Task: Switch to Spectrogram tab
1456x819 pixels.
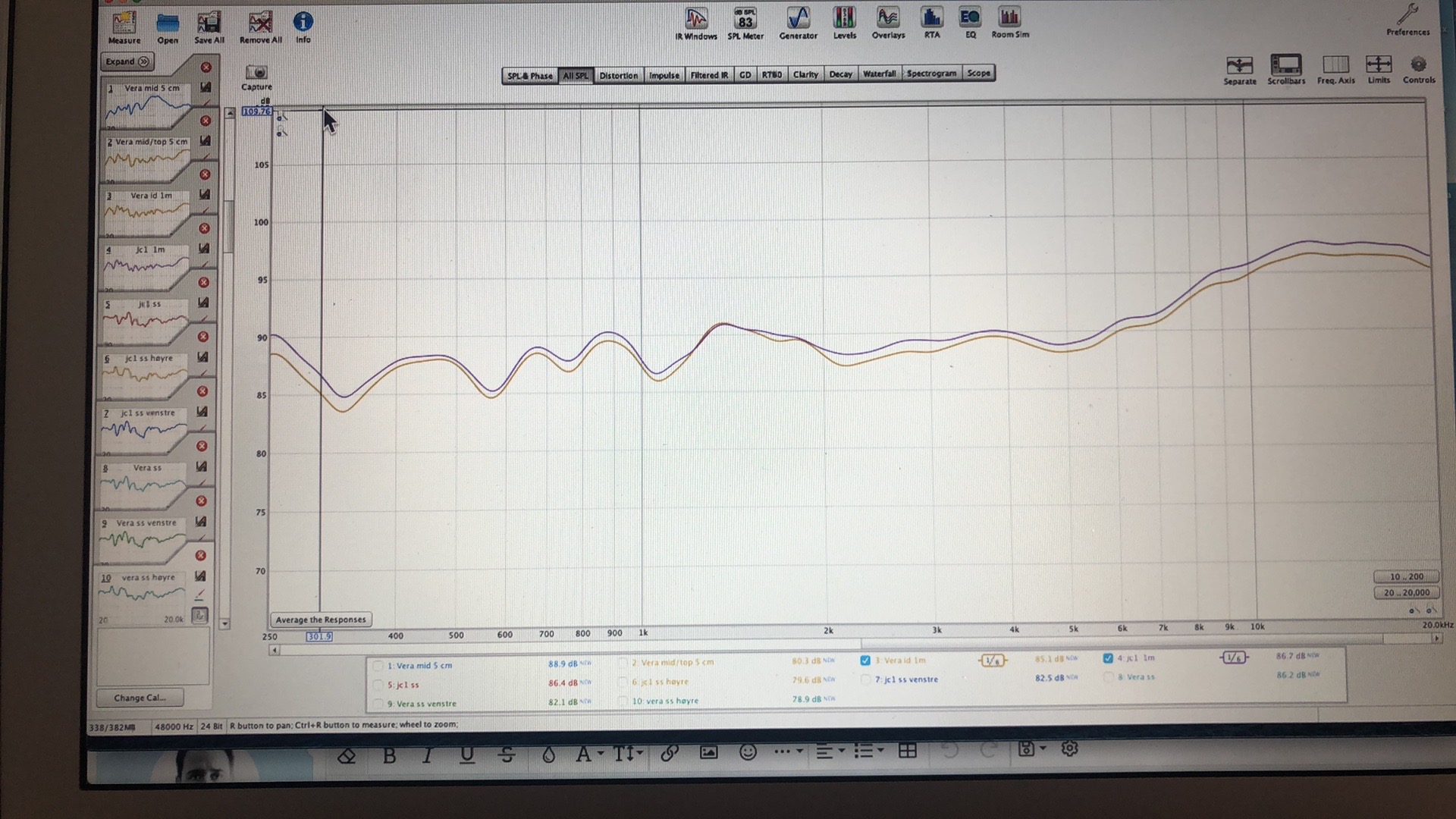Action: pyautogui.click(x=931, y=74)
